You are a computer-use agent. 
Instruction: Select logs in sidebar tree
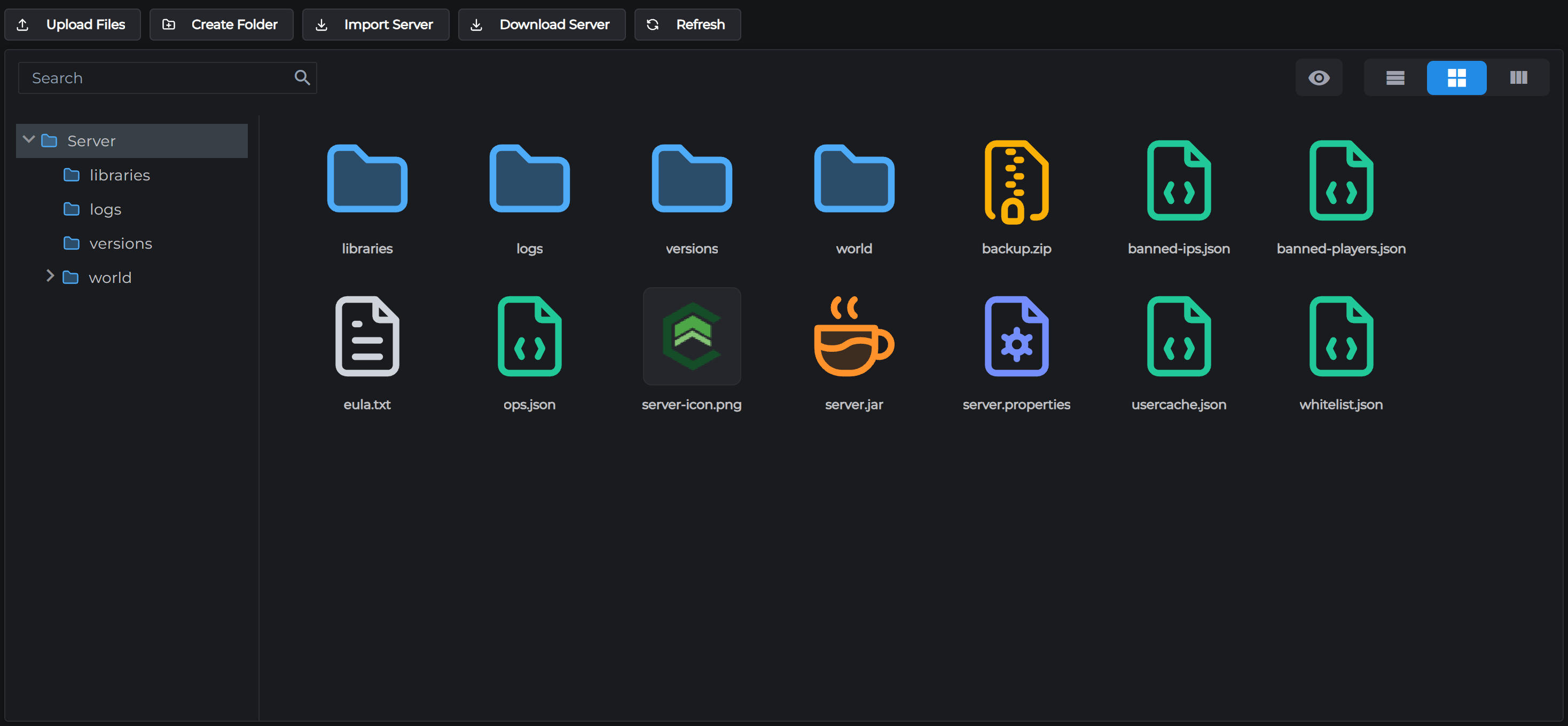pos(131,209)
